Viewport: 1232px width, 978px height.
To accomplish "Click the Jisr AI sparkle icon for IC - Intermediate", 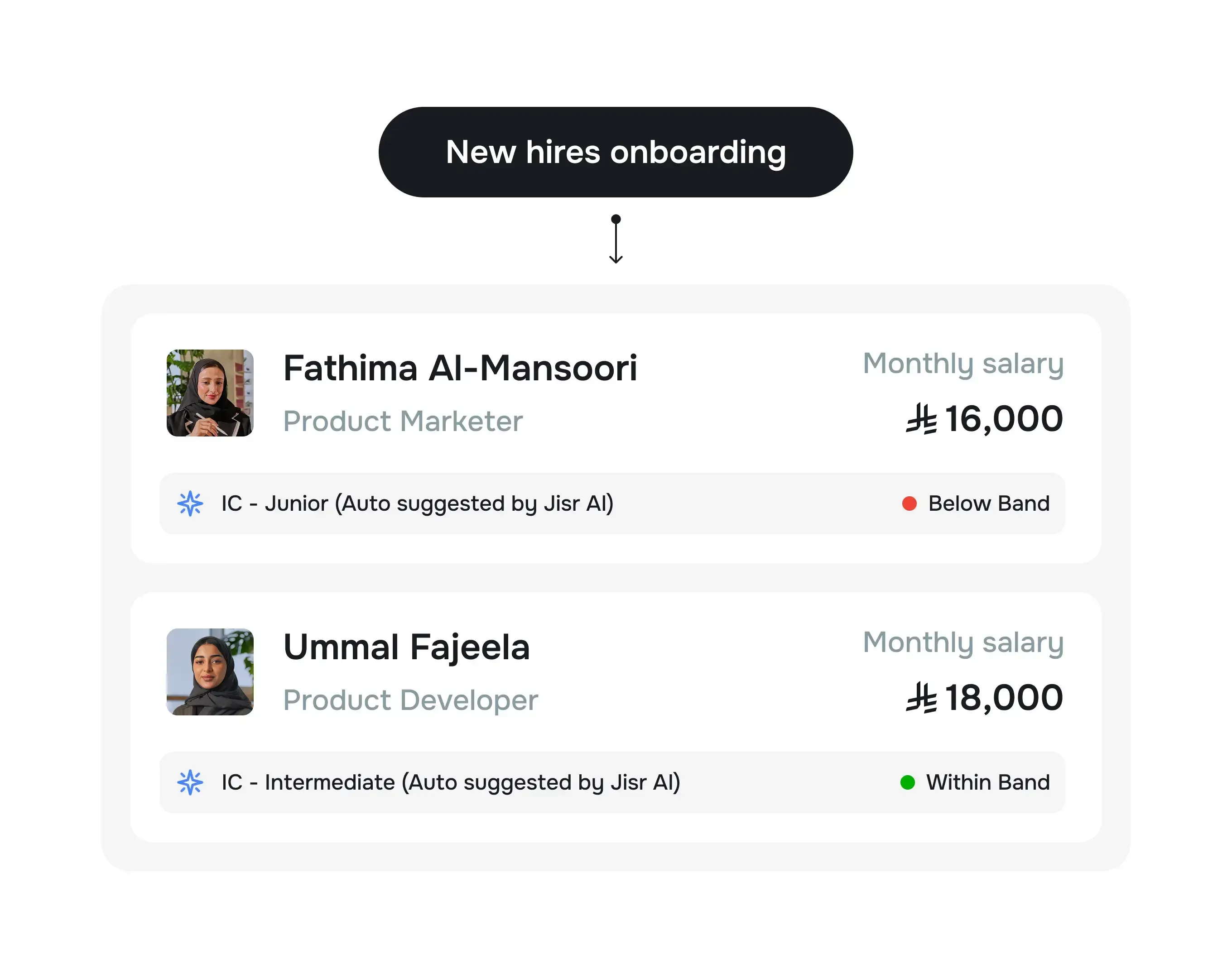I will [190, 782].
